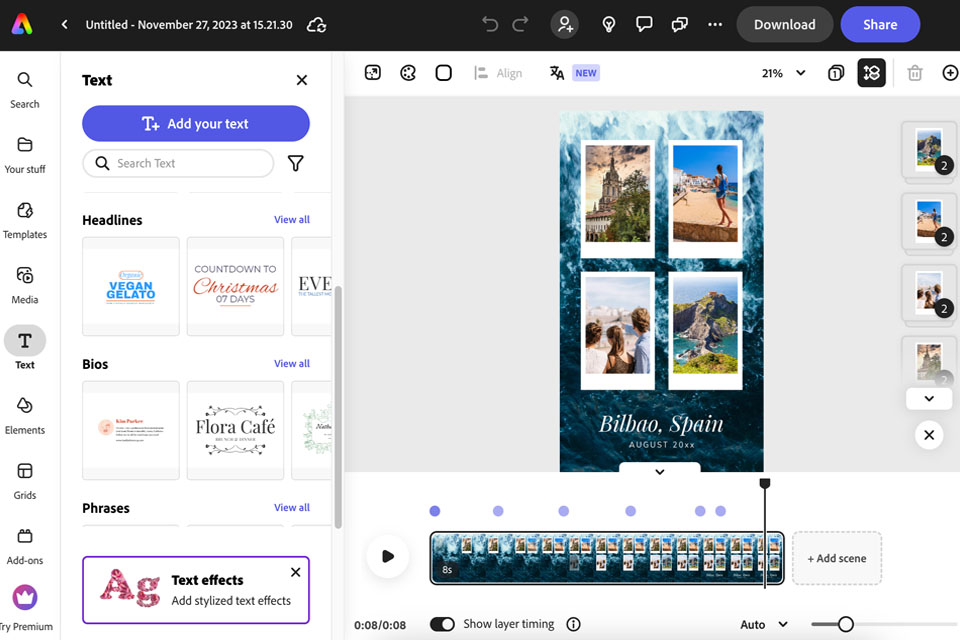The width and height of the screenshot is (960, 640).
Task: Undo the last action
Action: point(490,24)
